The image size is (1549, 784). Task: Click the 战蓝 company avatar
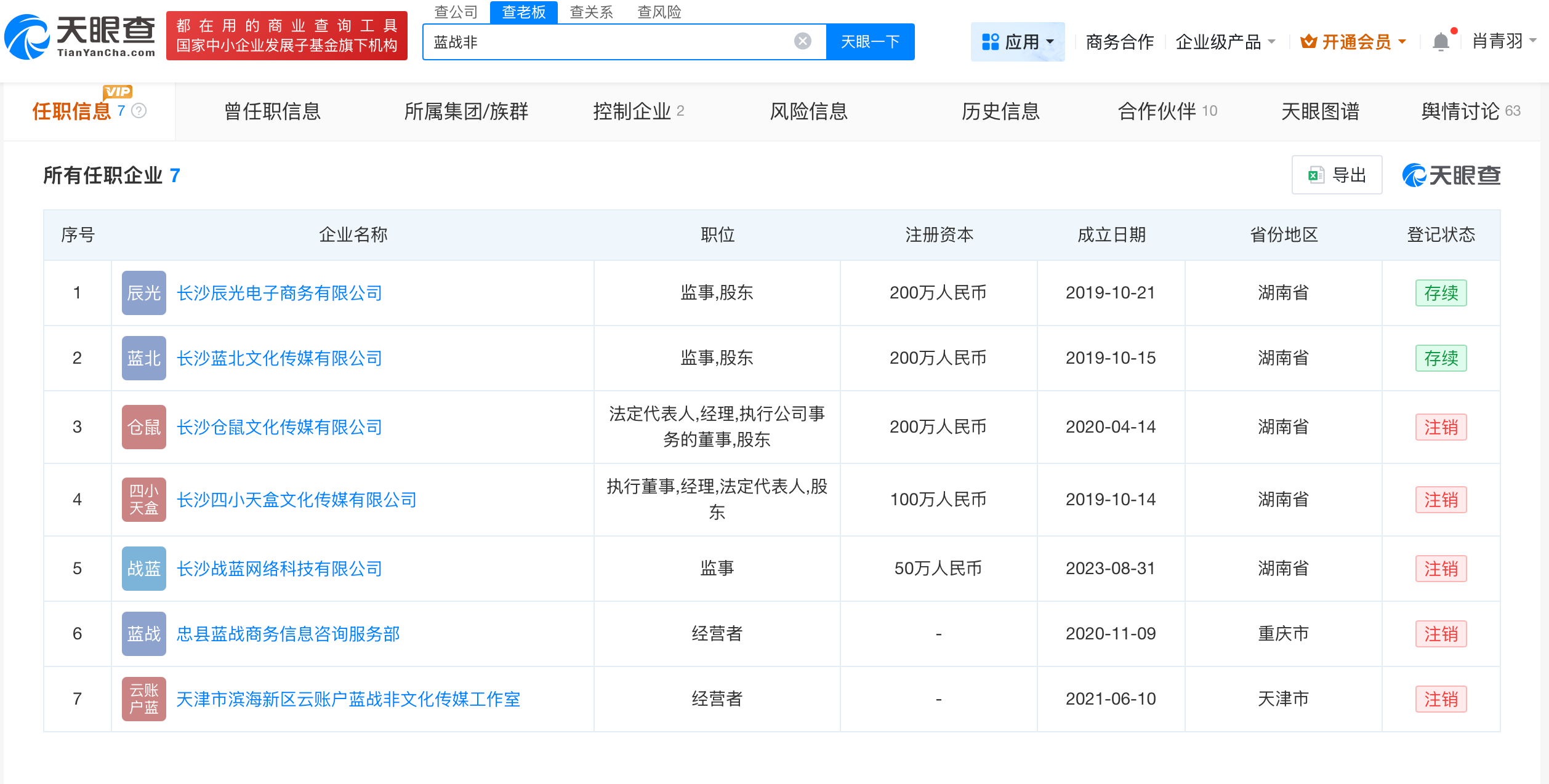tap(143, 569)
